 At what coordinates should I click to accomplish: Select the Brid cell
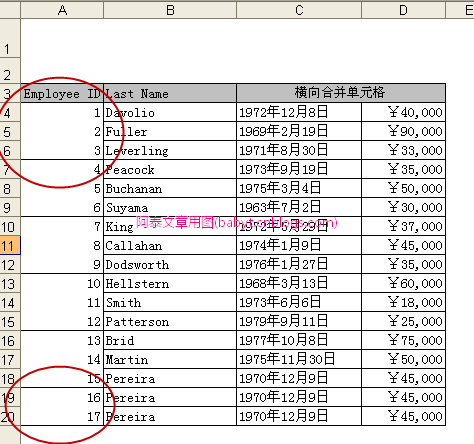(170, 340)
